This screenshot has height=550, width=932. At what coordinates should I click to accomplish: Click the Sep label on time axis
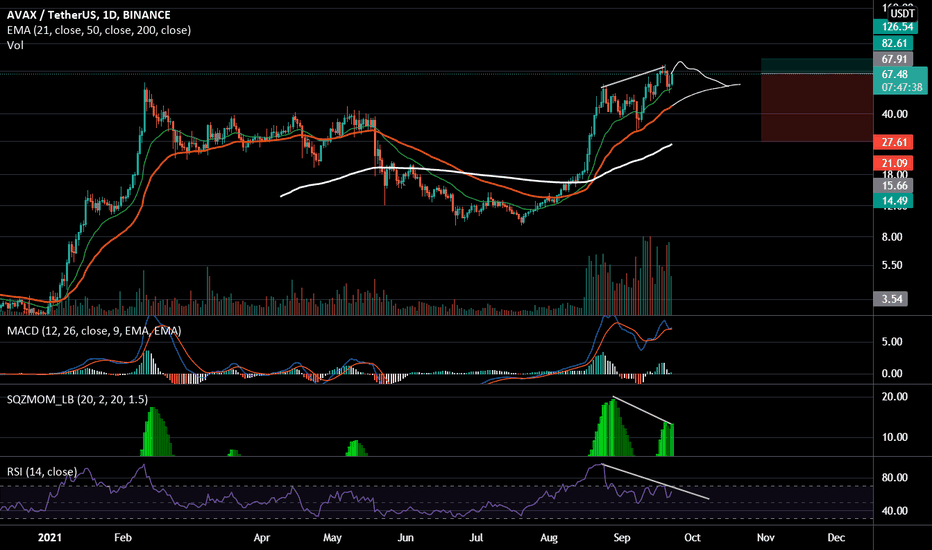click(x=621, y=538)
